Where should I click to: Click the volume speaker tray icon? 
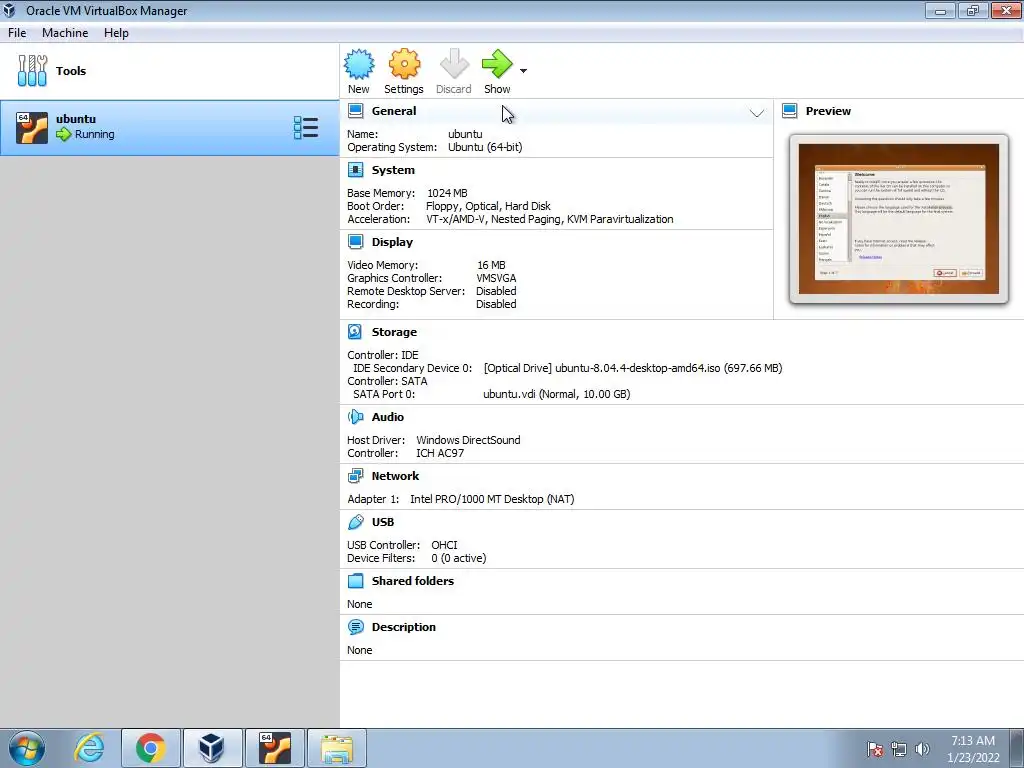[922, 749]
